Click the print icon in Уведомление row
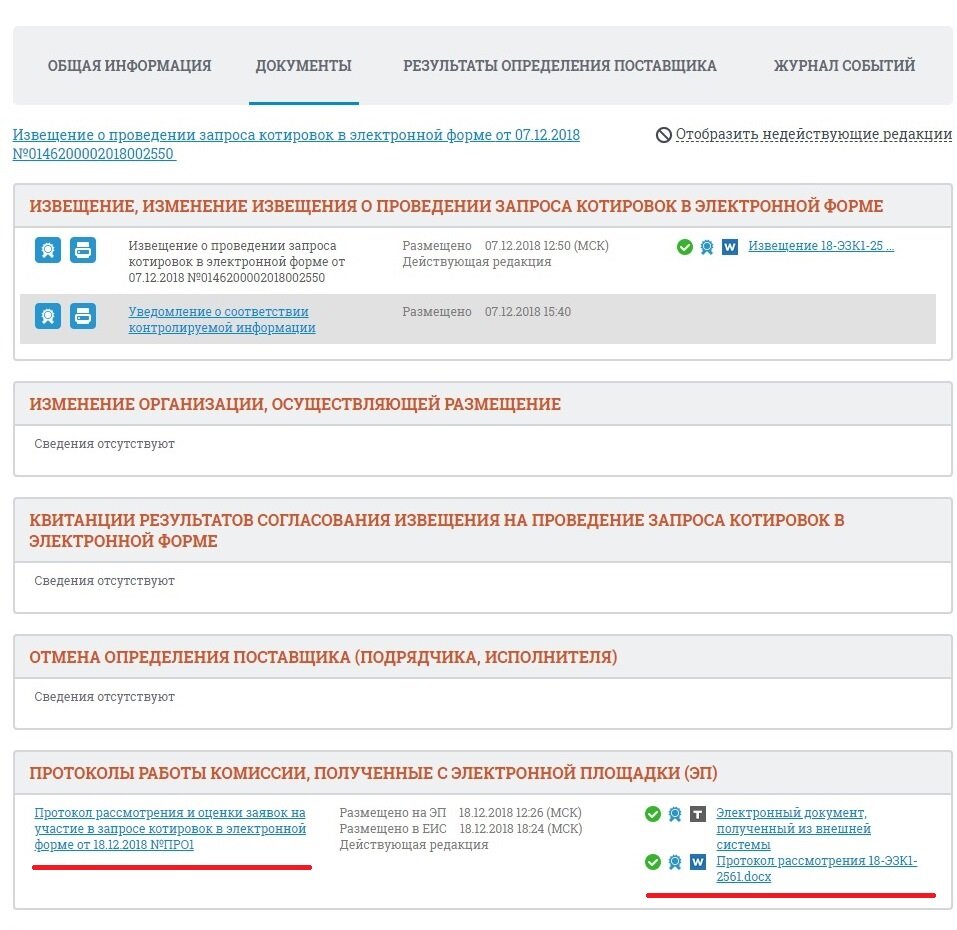Image resolution: width=957 pixels, height=930 pixels. [x=83, y=316]
